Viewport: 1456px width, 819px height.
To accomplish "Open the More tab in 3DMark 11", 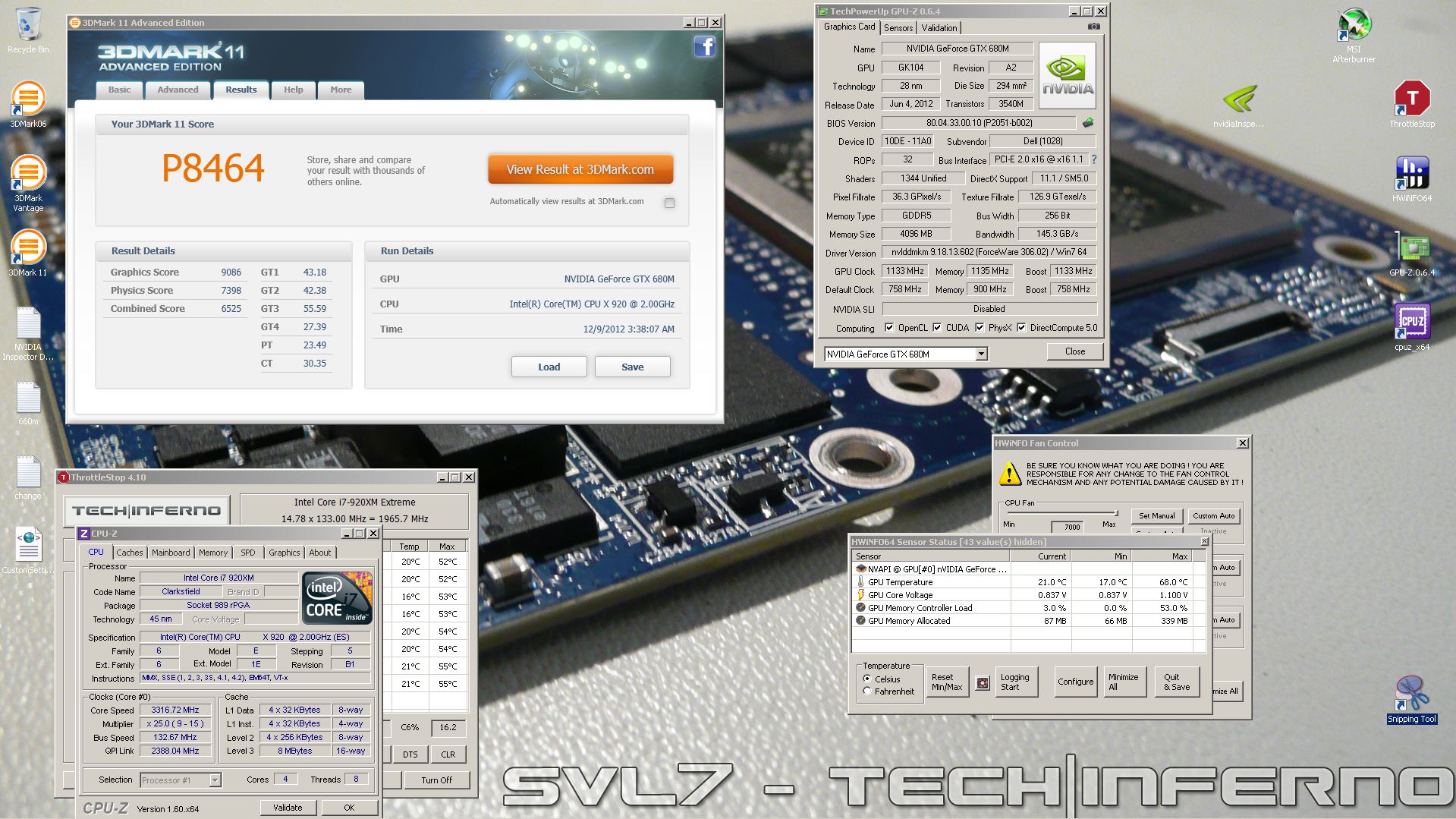I will click(341, 90).
